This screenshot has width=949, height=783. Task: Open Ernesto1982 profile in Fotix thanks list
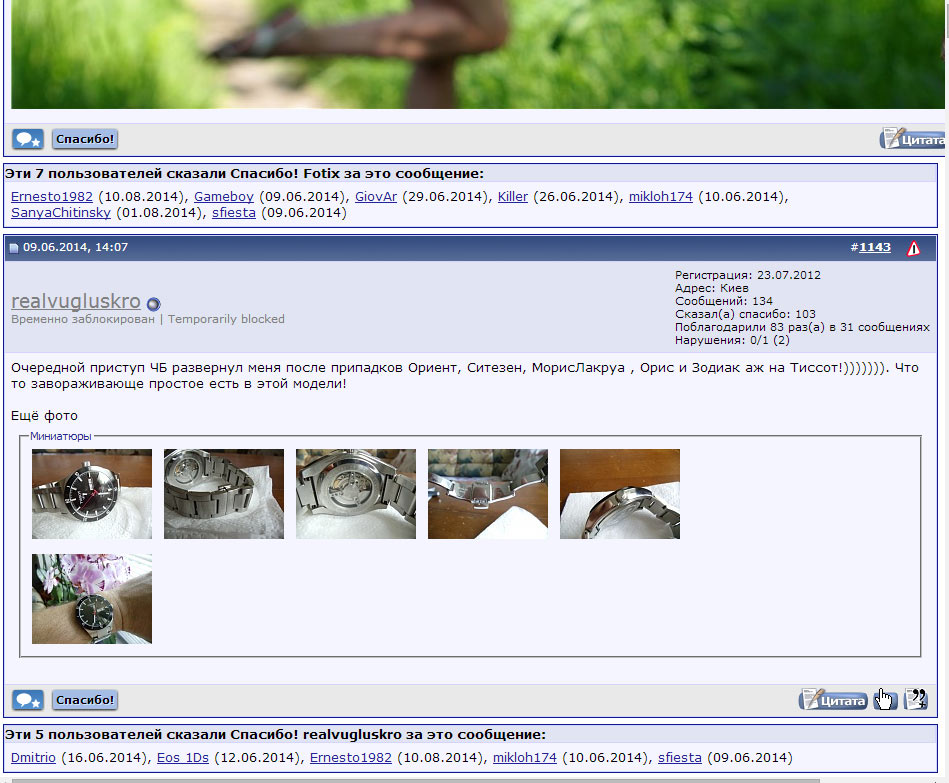coord(52,197)
